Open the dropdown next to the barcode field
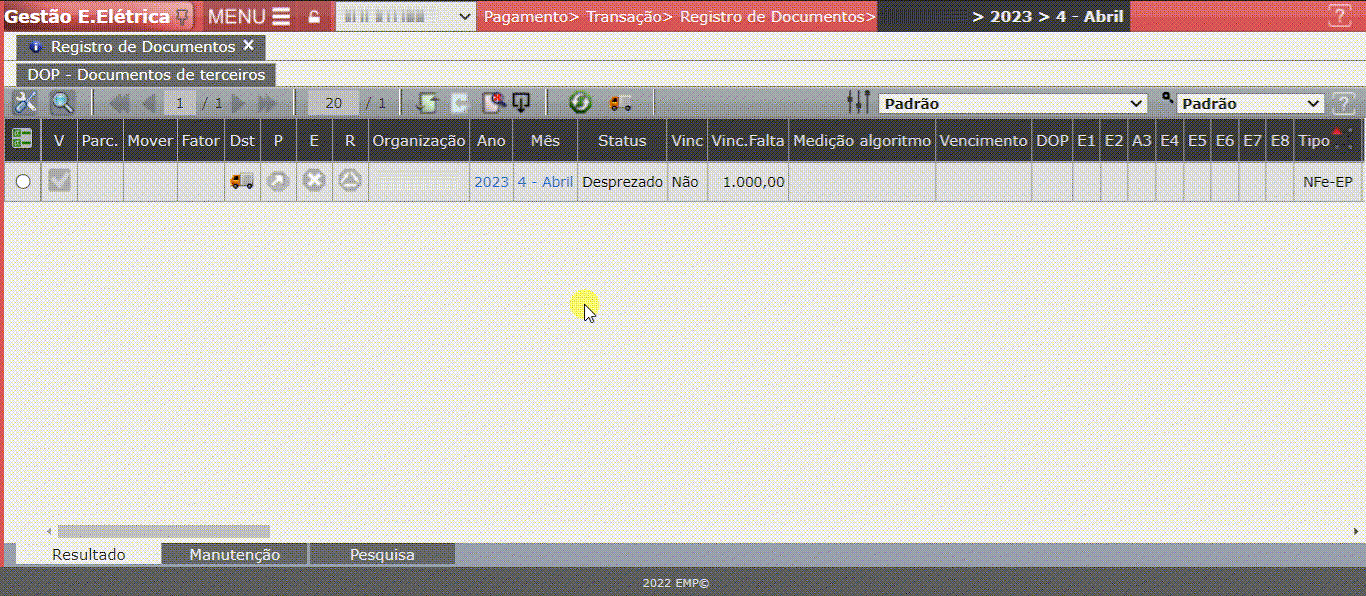 [462, 16]
